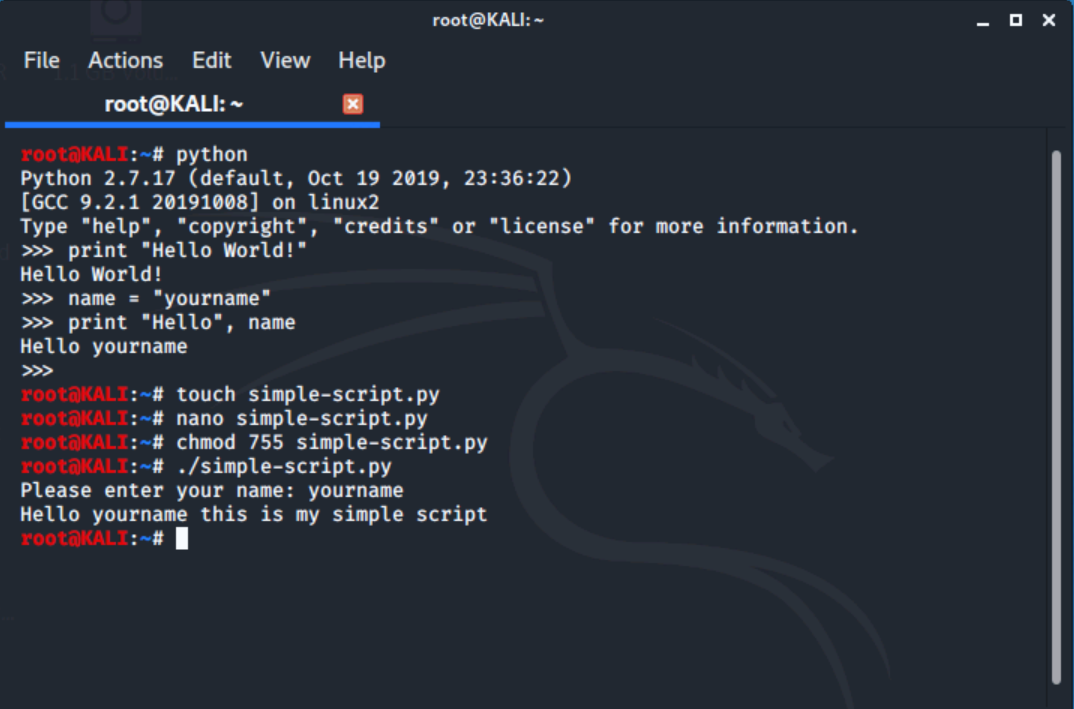Click the './simple-script.py' command line
Screen dimensions: 1074x709
[206, 467]
